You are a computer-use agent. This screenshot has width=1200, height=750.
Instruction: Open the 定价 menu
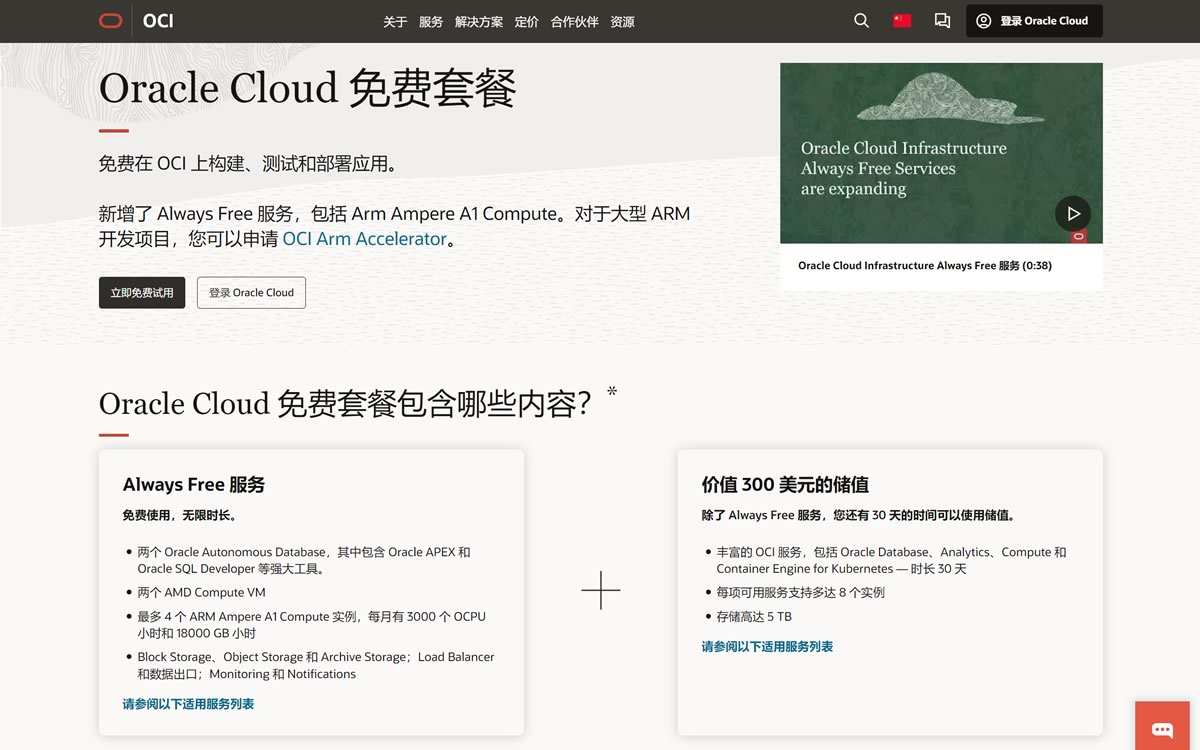pyautogui.click(x=527, y=22)
